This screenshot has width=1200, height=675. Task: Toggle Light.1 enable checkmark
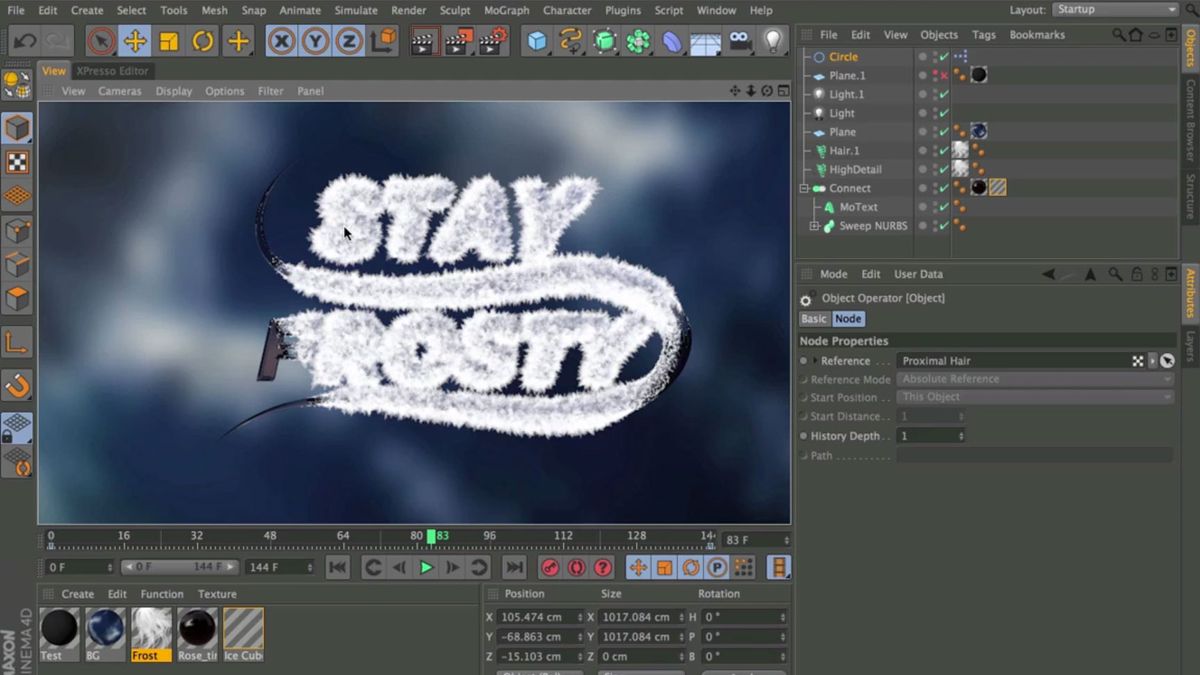tap(944, 95)
